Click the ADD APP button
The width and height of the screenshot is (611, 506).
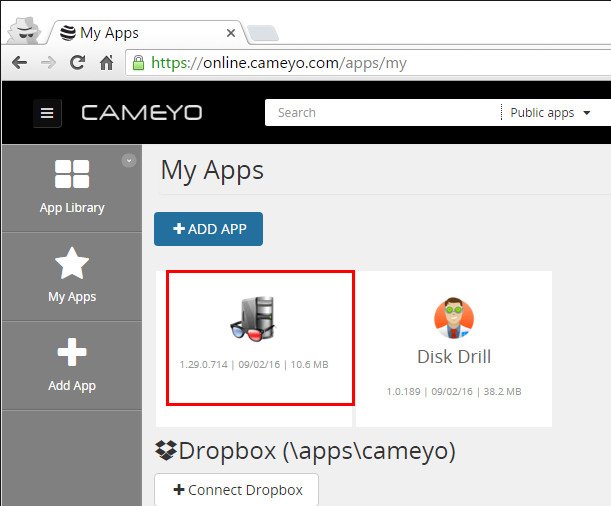coord(208,229)
